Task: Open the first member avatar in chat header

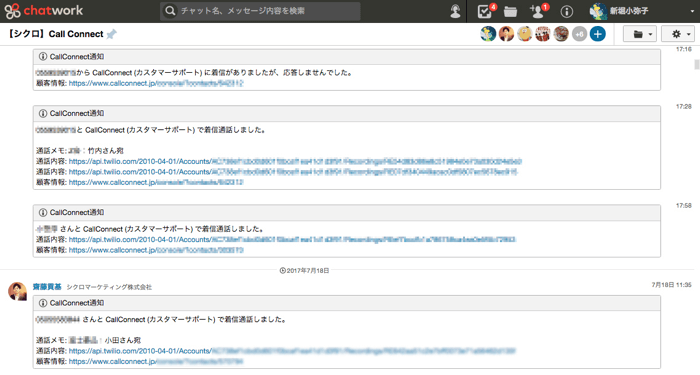Action: (x=488, y=34)
